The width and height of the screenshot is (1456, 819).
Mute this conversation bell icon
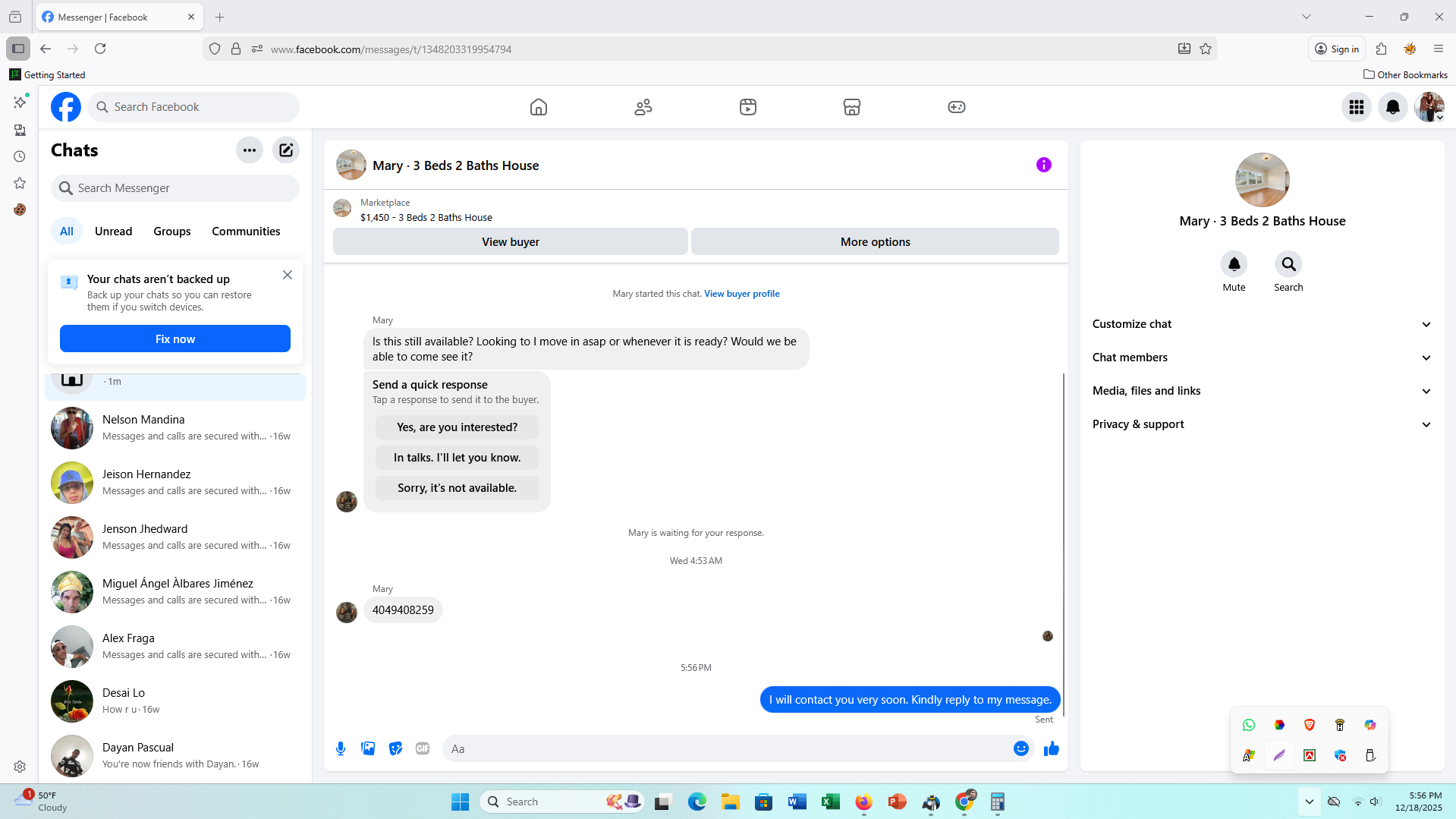point(1234,264)
